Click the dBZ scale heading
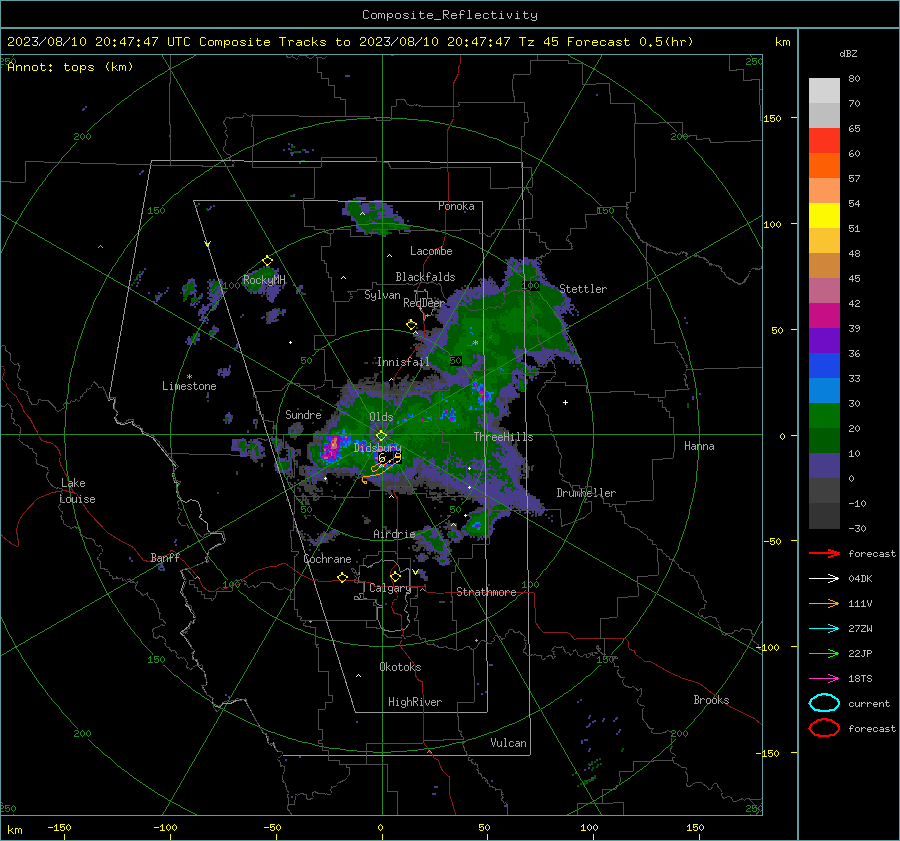This screenshot has height=841, width=900. point(848,53)
